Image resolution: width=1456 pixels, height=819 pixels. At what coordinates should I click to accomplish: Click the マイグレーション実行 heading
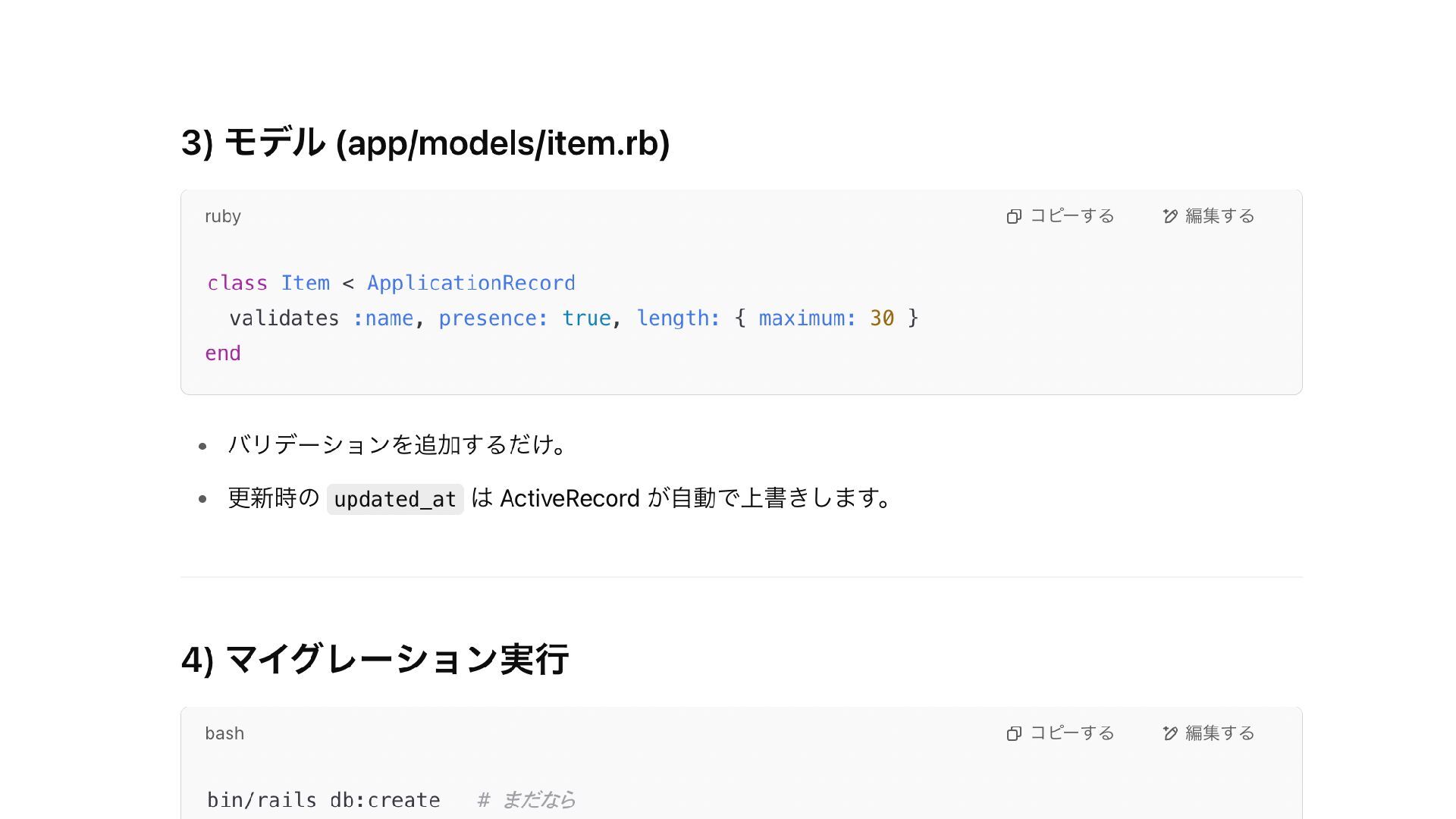pos(375,659)
